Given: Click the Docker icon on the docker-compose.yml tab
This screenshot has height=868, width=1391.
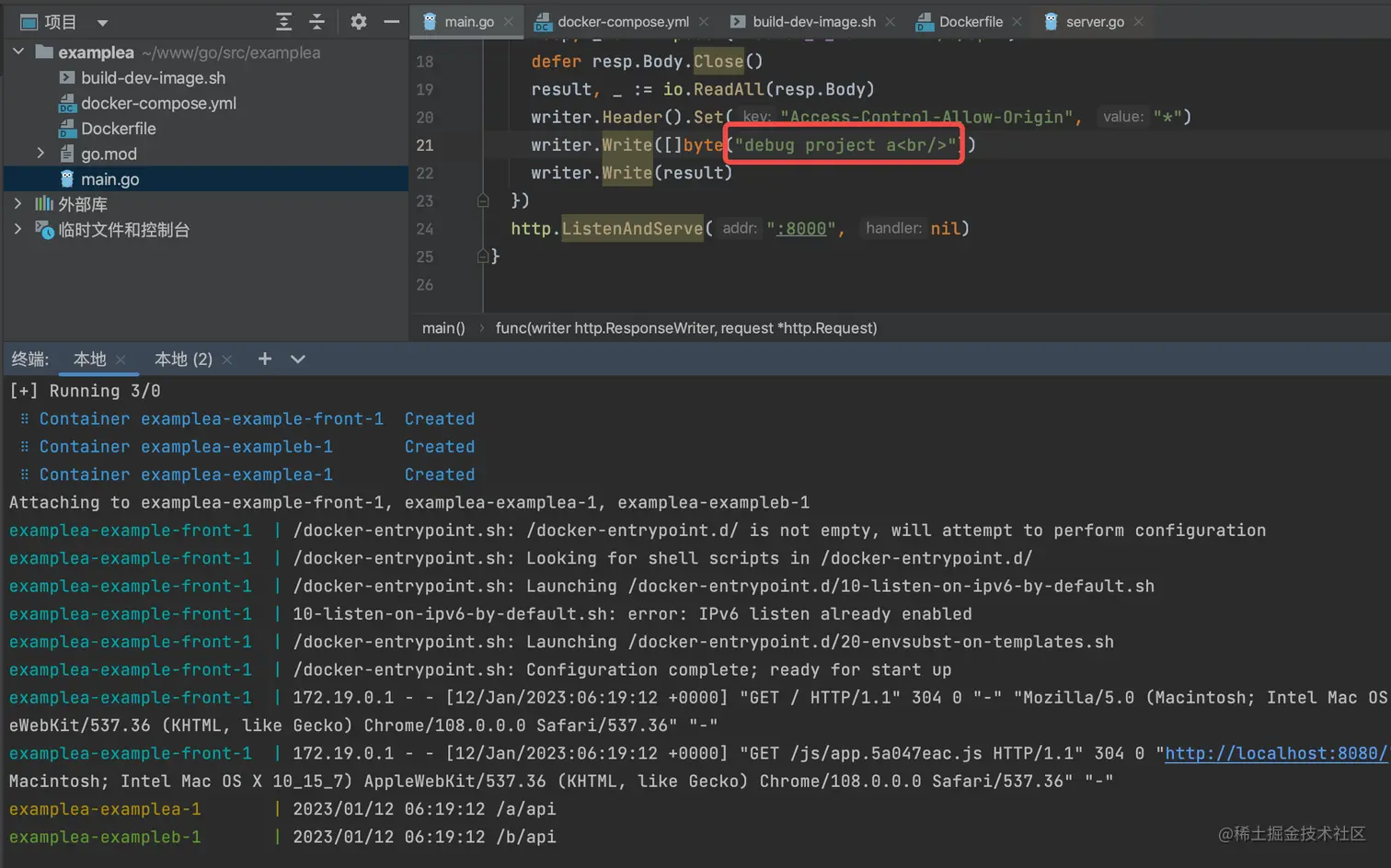Looking at the screenshot, I should click(543, 22).
